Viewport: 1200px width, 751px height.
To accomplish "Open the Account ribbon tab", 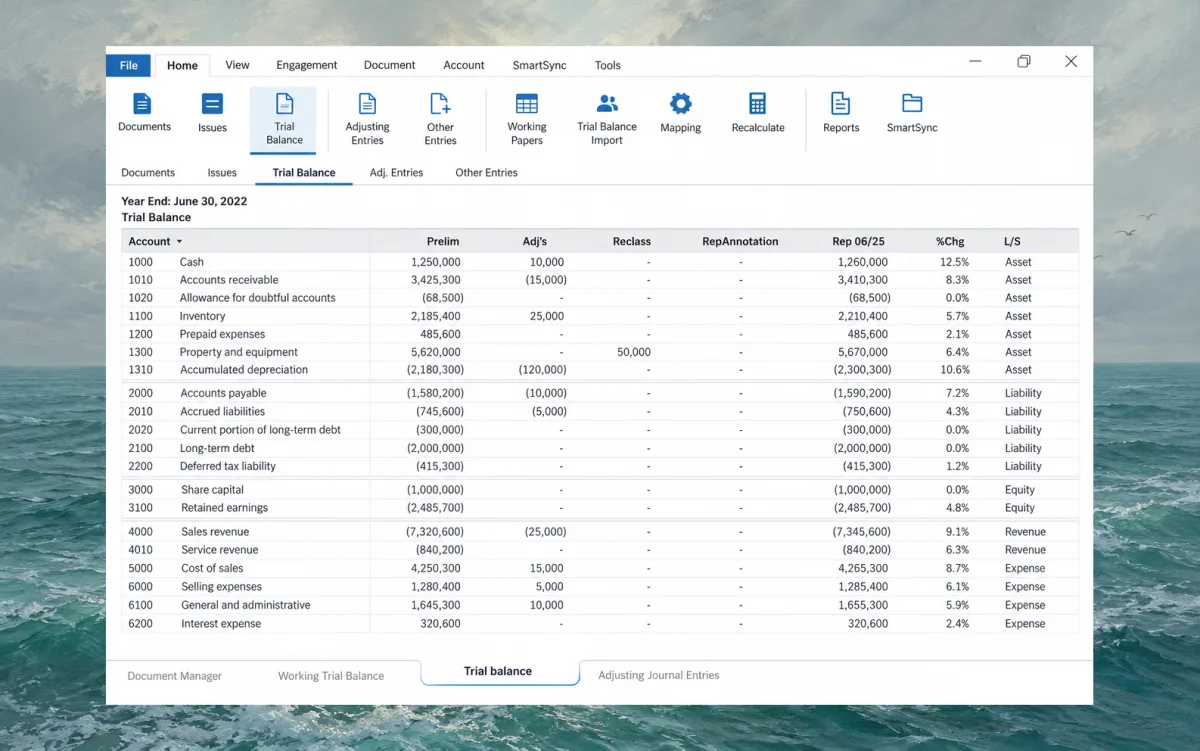I will pos(464,65).
